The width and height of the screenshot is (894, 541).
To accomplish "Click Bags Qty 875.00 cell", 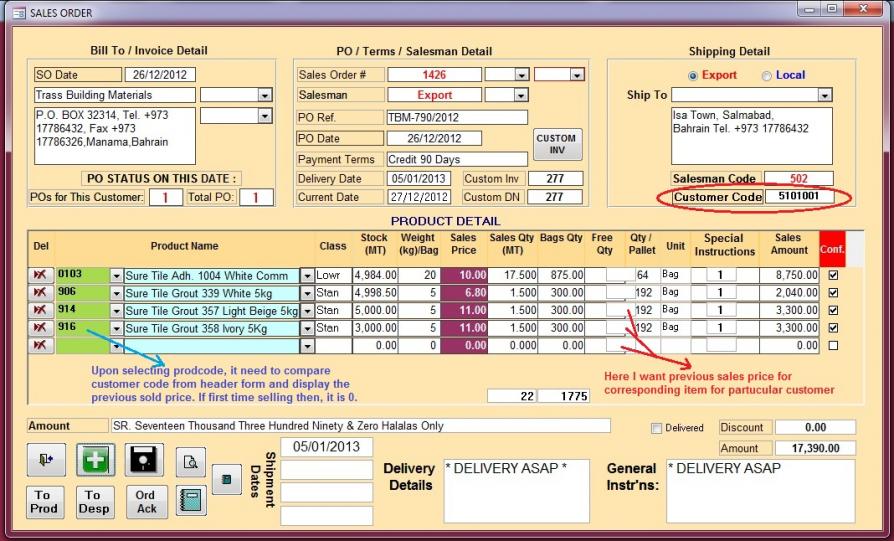I will [561, 275].
